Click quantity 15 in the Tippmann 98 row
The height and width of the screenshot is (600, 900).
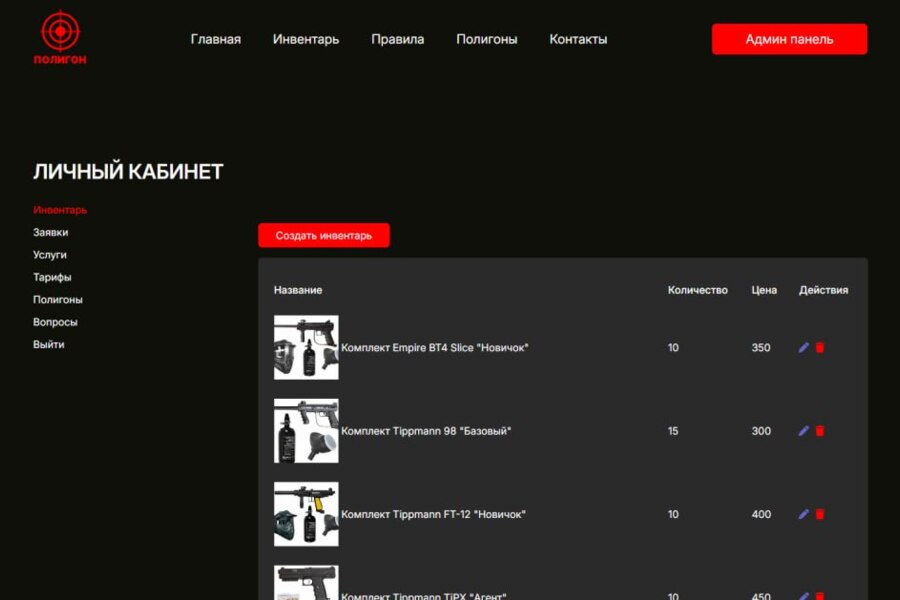click(x=673, y=431)
